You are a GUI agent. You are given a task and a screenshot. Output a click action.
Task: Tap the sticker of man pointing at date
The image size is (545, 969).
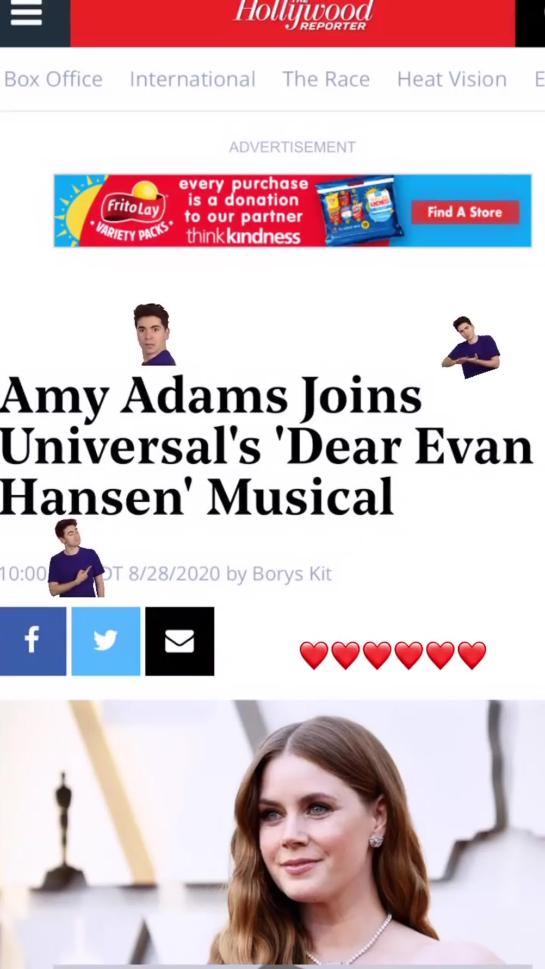(x=76, y=558)
